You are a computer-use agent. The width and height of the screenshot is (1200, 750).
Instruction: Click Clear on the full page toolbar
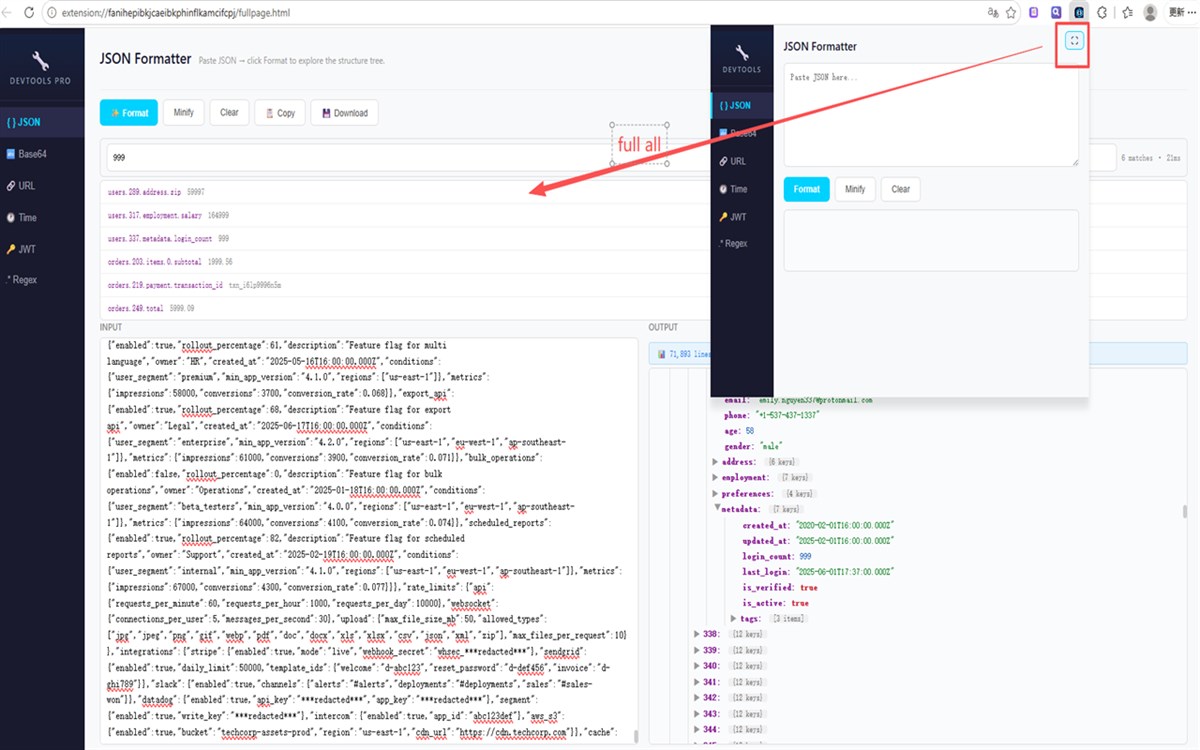[x=229, y=112]
